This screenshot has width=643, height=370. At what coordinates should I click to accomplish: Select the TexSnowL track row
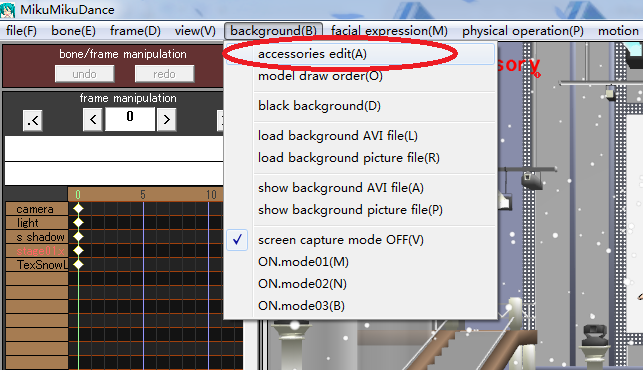click(x=36, y=265)
